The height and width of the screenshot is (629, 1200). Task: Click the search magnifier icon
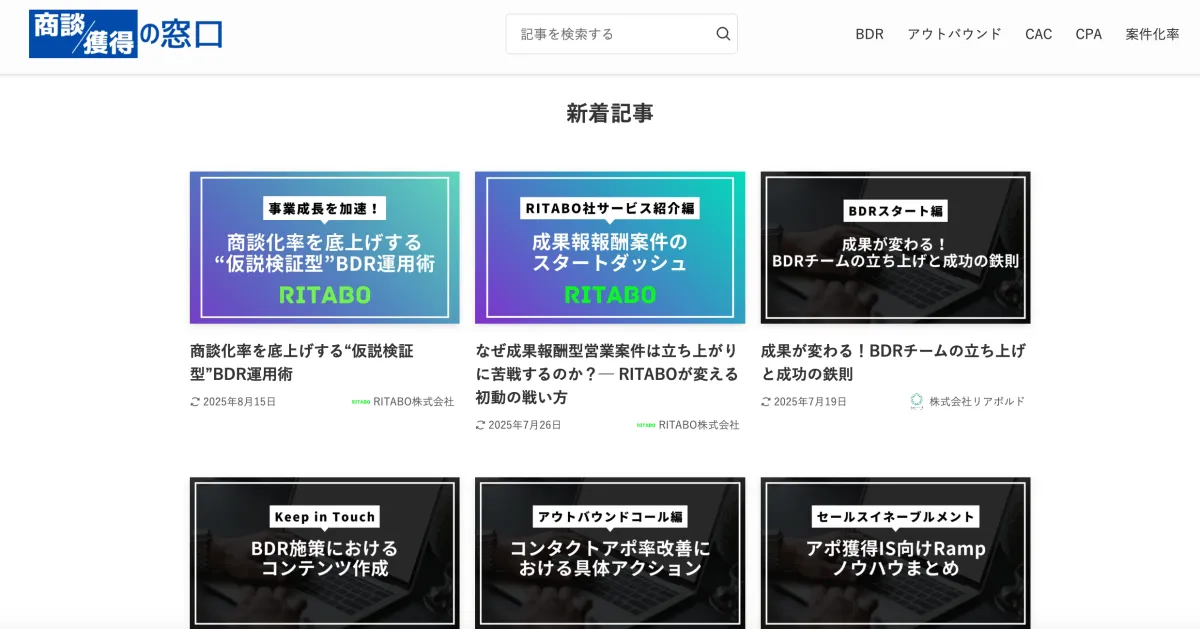point(723,34)
